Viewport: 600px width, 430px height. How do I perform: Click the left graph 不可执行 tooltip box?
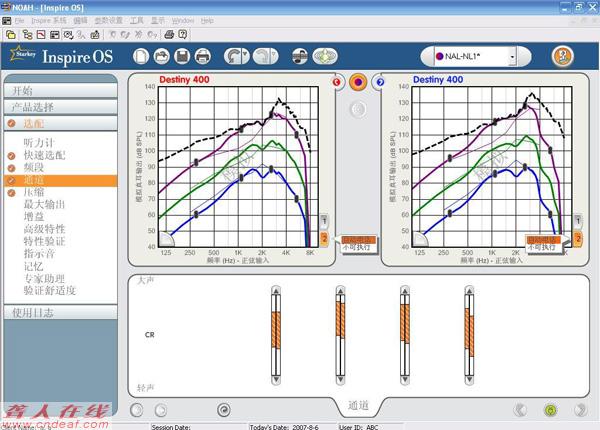(x=358, y=244)
